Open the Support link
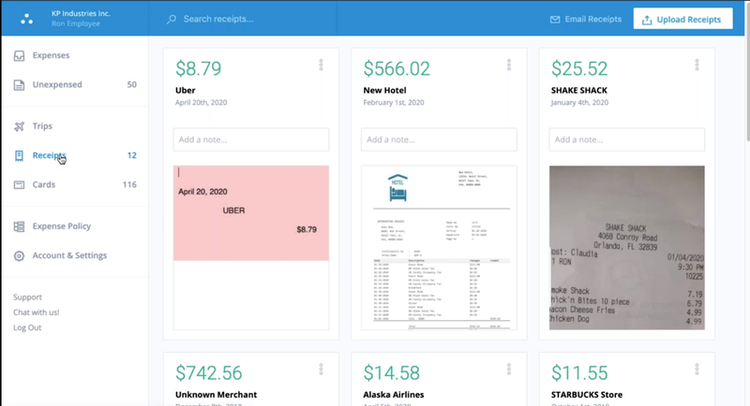This screenshot has height=406, width=750. 27,297
